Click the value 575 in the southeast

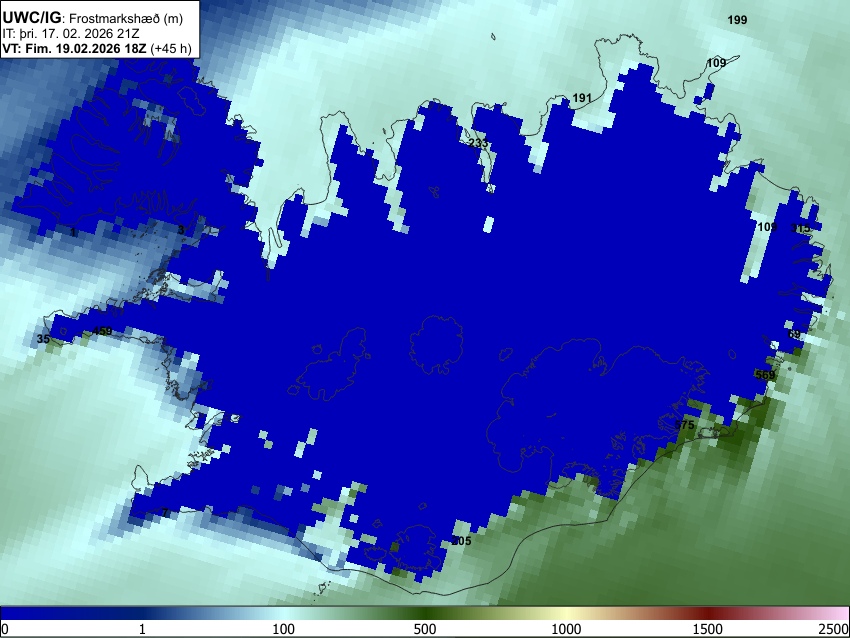pyautogui.click(x=684, y=425)
